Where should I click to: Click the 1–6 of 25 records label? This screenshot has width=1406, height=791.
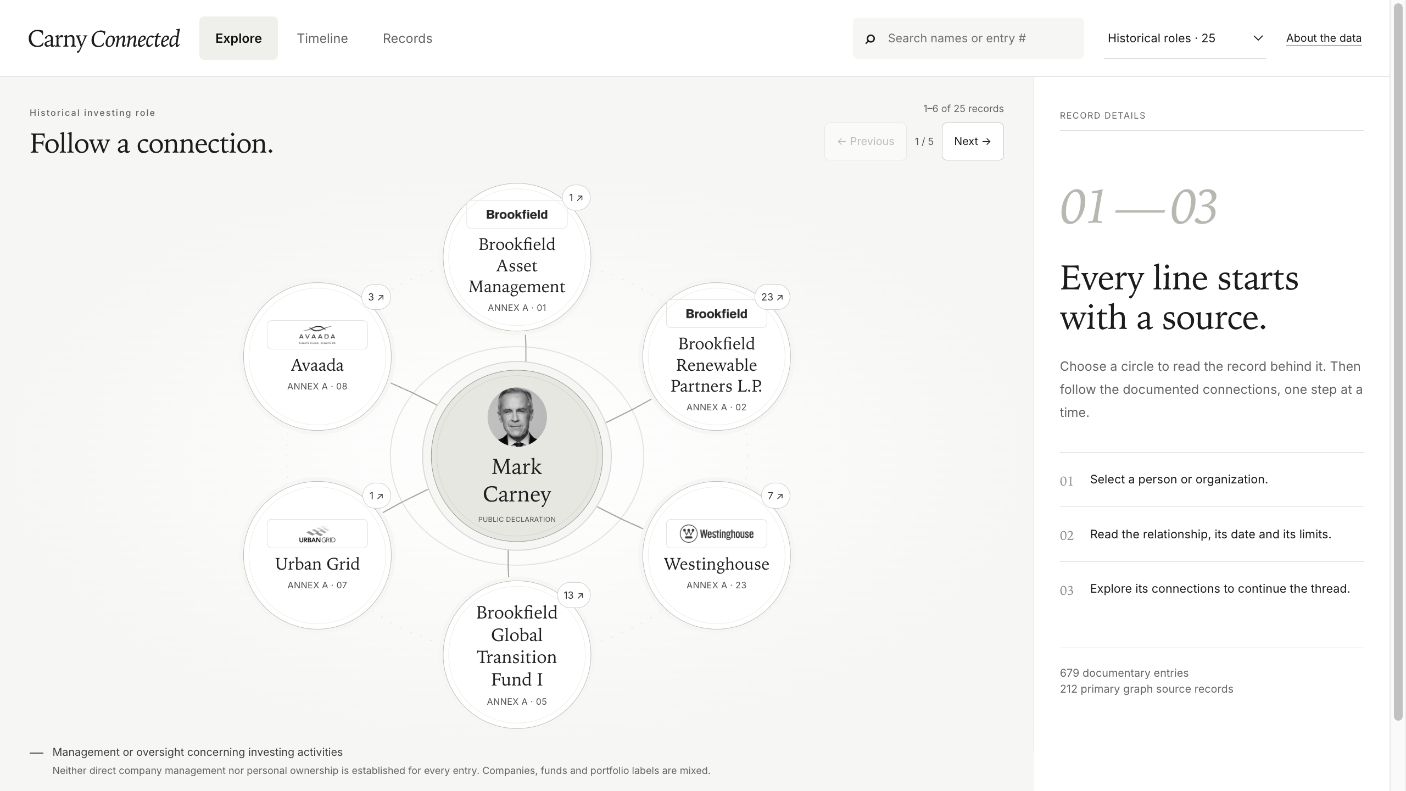tap(963, 108)
